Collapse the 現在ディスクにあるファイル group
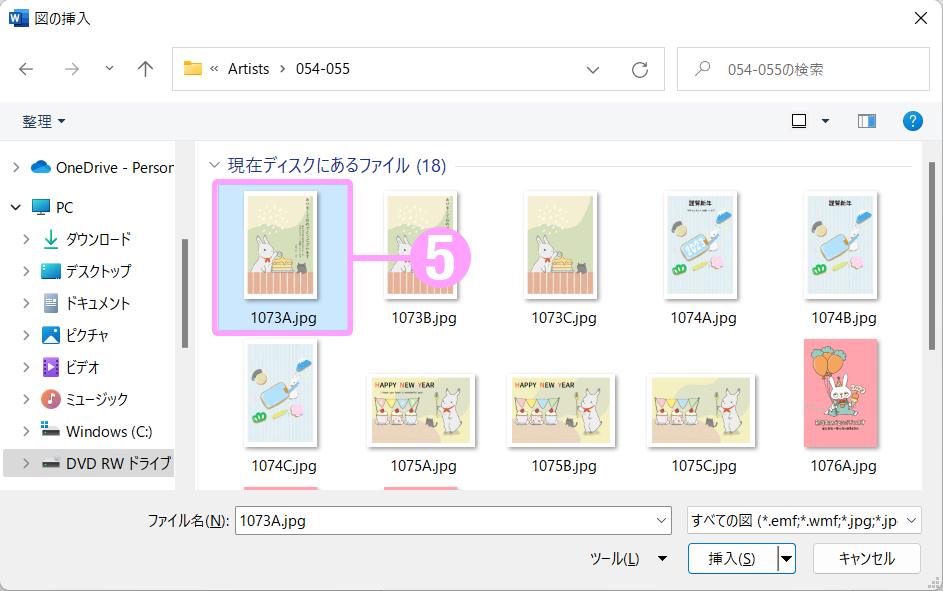The height and width of the screenshot is (591, 943). [213, 165]
